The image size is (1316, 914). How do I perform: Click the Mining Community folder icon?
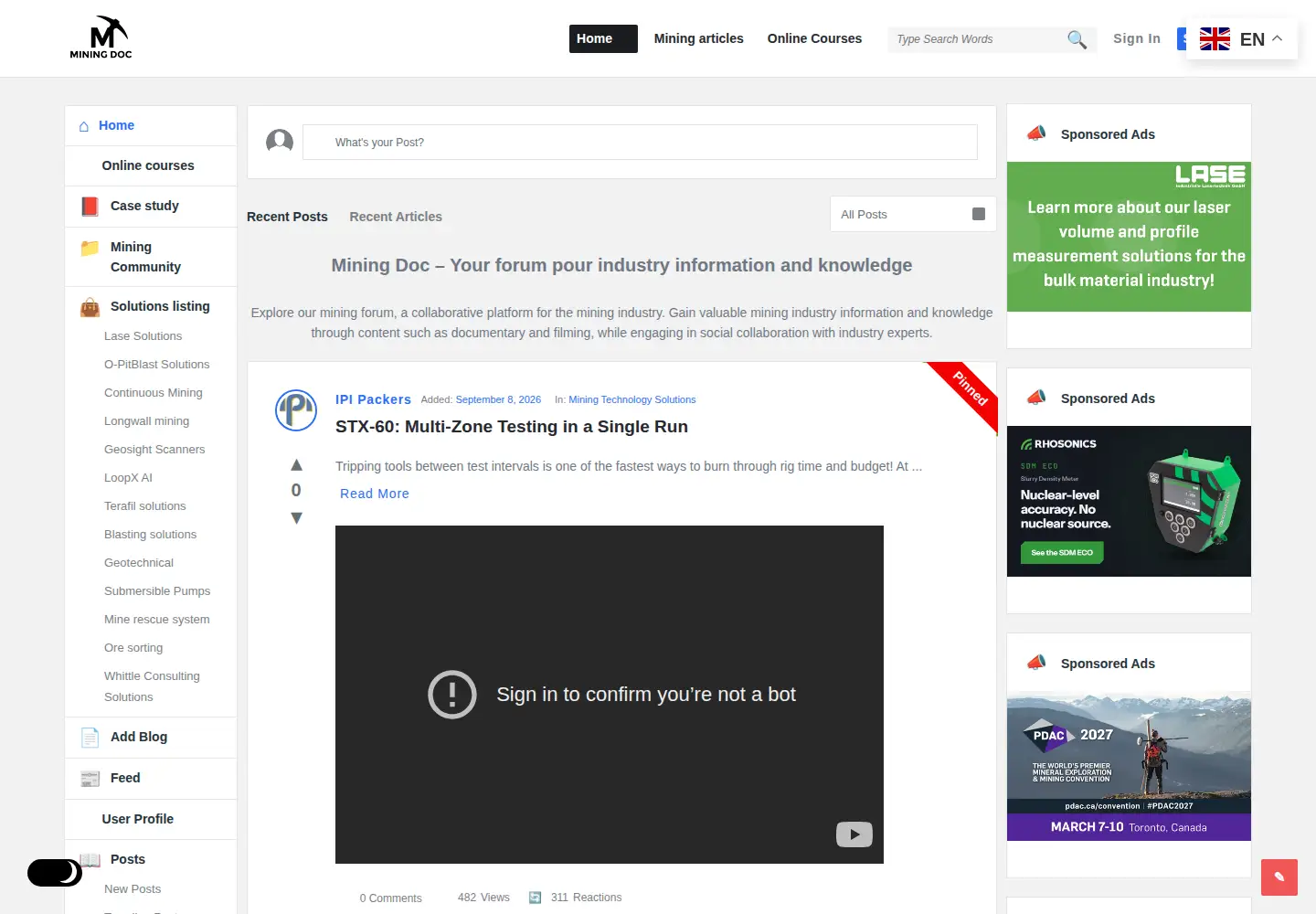pos(90,248)
